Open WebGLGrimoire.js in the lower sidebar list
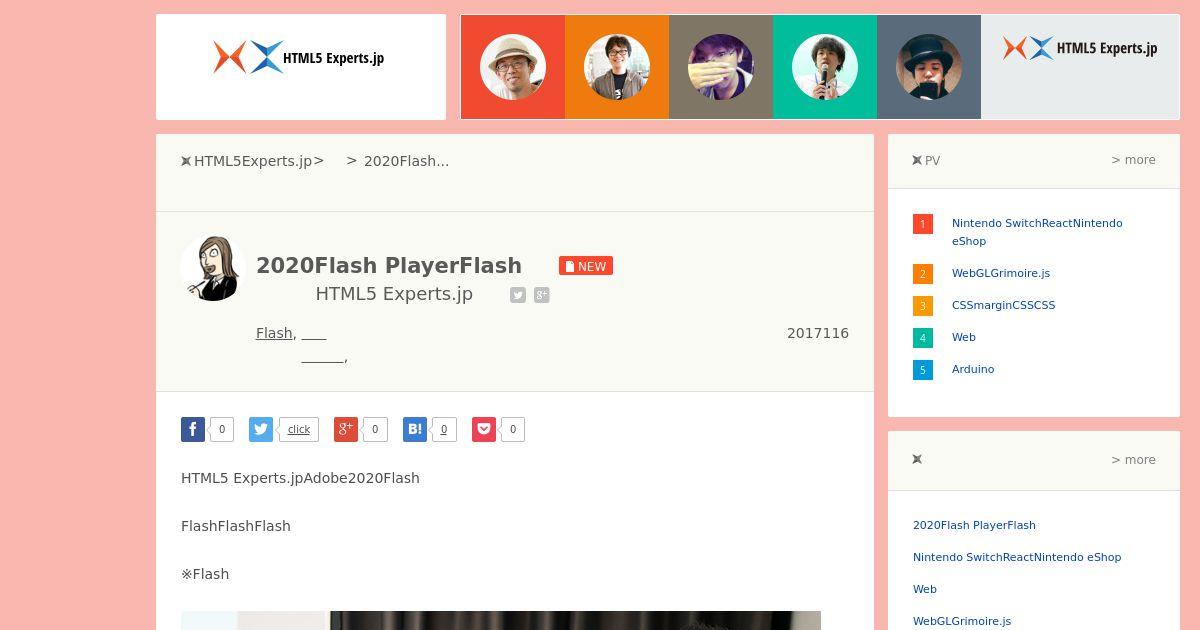The height and width of the screenshot is (630, 1200). [x=962, y=621]
